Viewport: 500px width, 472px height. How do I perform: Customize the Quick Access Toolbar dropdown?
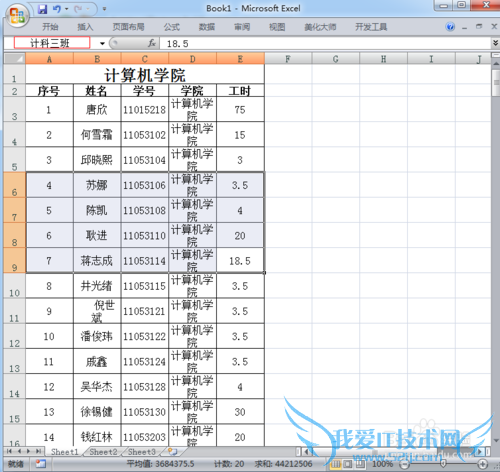point(104,9)
